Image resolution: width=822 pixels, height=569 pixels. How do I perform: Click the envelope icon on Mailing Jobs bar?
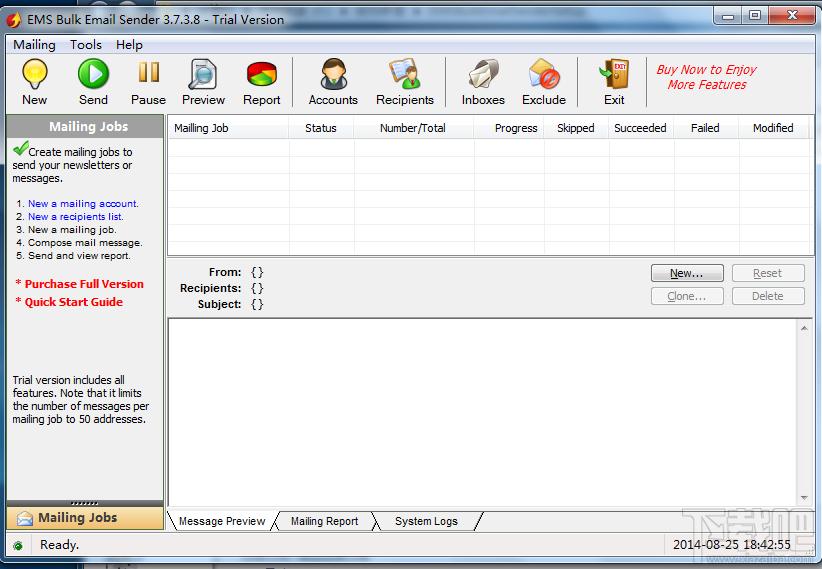tap(25, 518)
